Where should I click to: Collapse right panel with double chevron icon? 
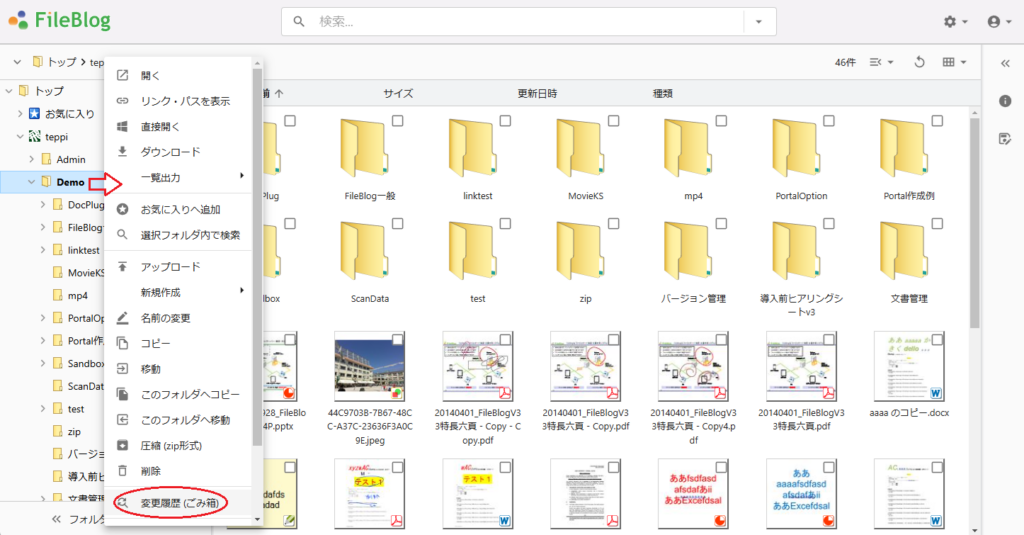[x=1005, y=63]
